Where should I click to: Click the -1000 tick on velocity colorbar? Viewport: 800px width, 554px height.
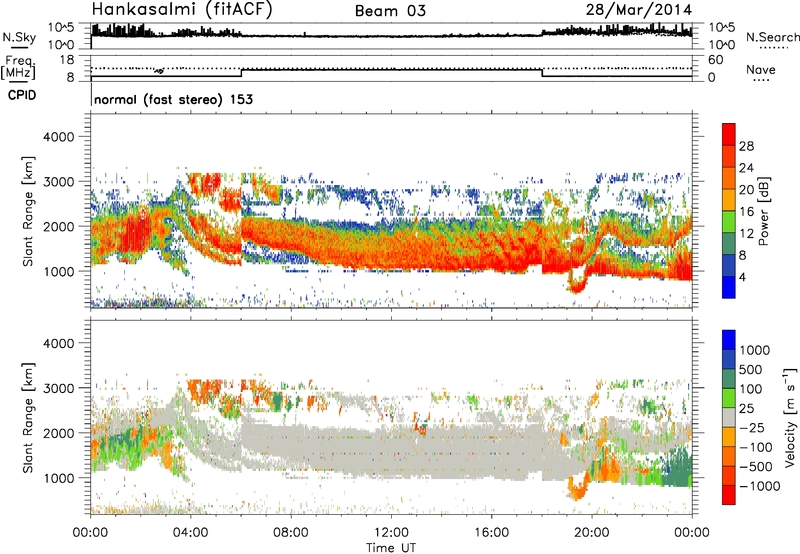[x=759, y=486]
